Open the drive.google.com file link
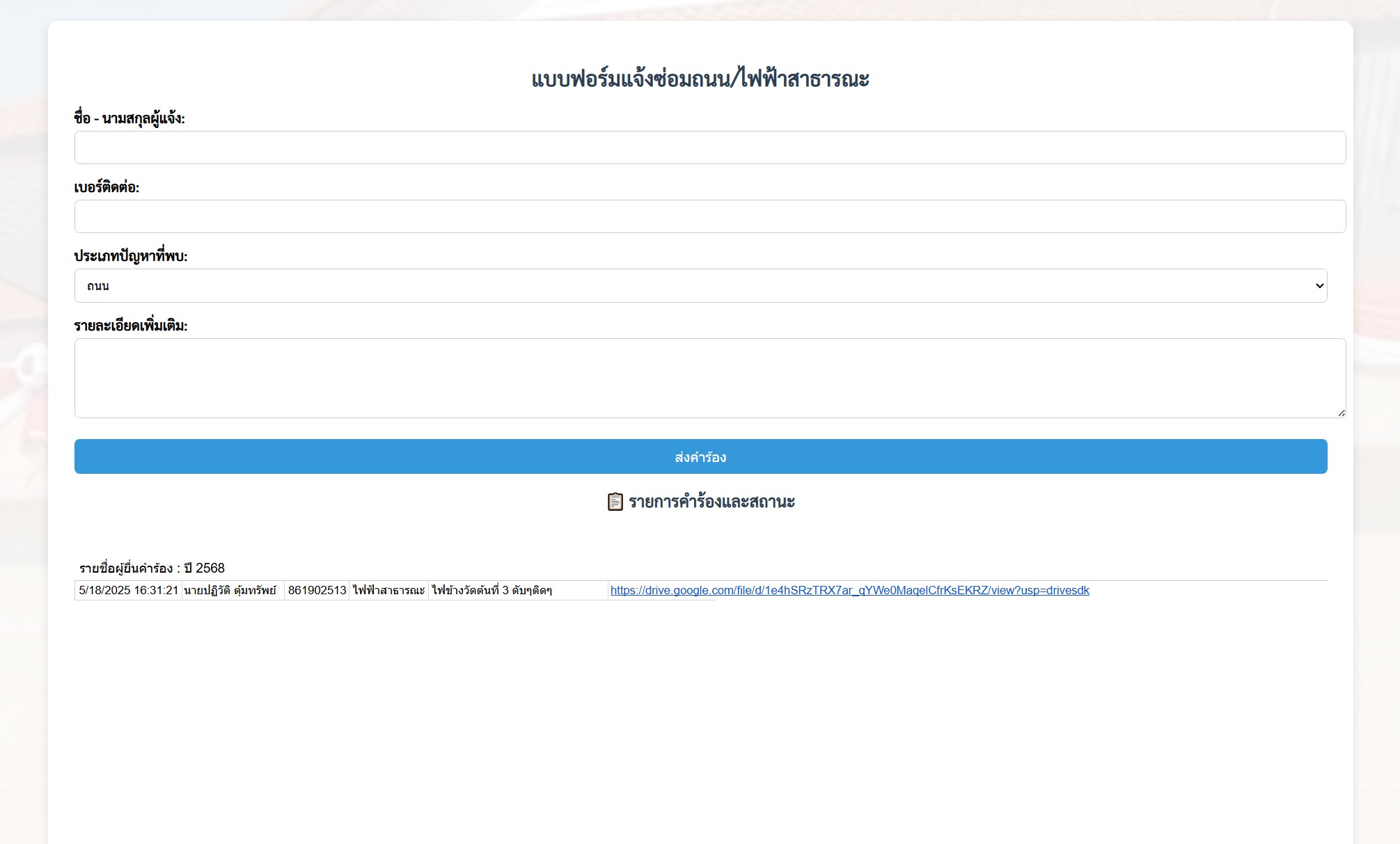Screen dimensions: 1400x844 pos(849,590)
